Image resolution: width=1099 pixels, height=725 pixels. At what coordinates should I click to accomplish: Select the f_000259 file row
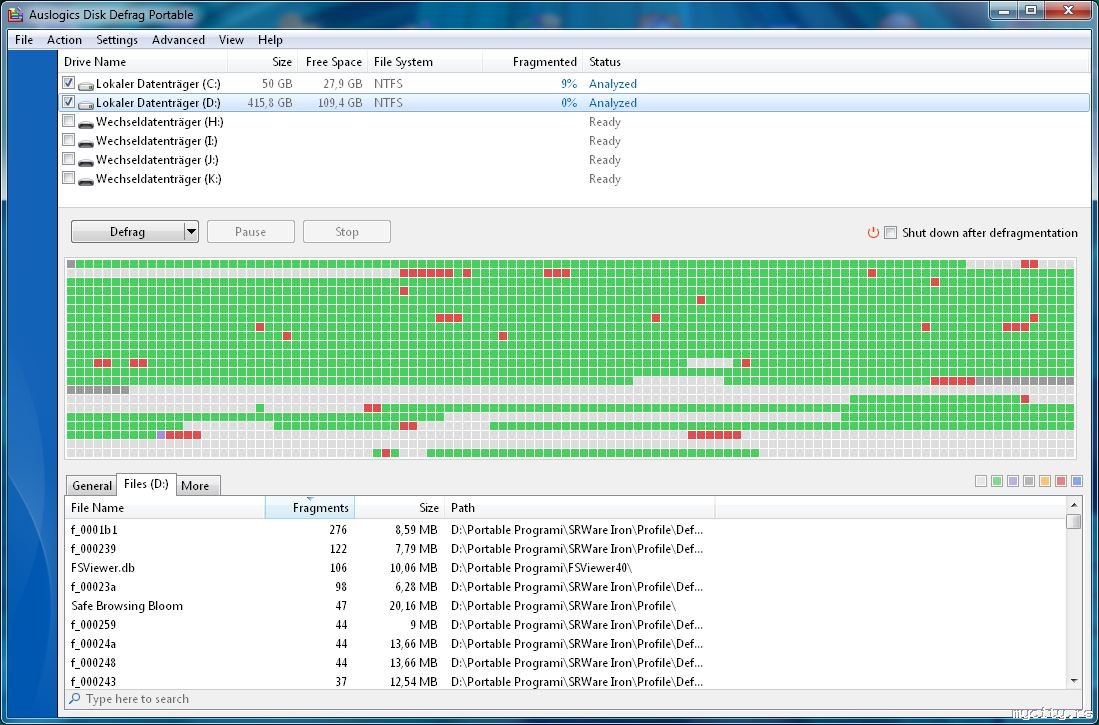(565, 624)
